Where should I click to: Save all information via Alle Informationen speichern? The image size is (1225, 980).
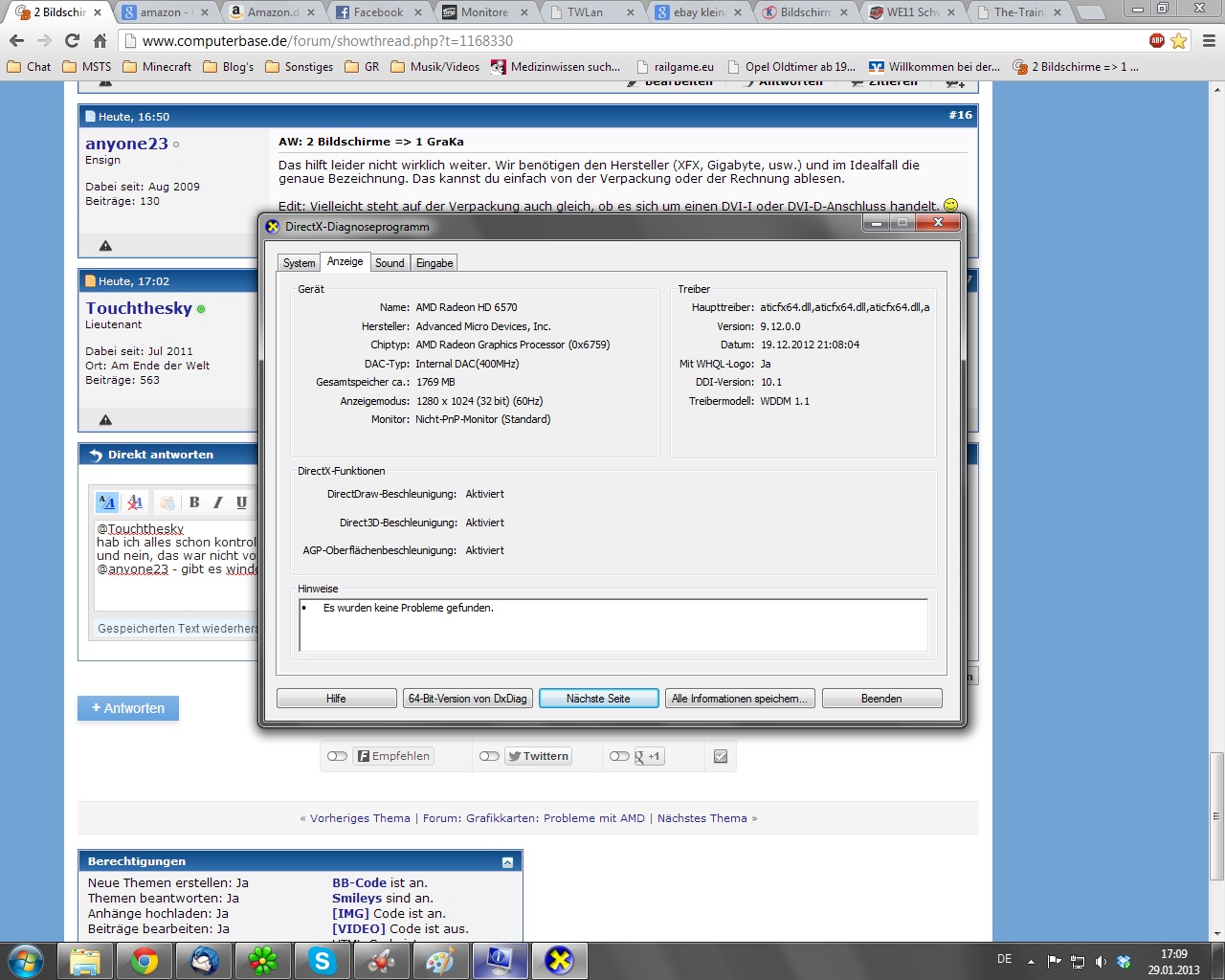pyautogui.click(x=740, y=699)
